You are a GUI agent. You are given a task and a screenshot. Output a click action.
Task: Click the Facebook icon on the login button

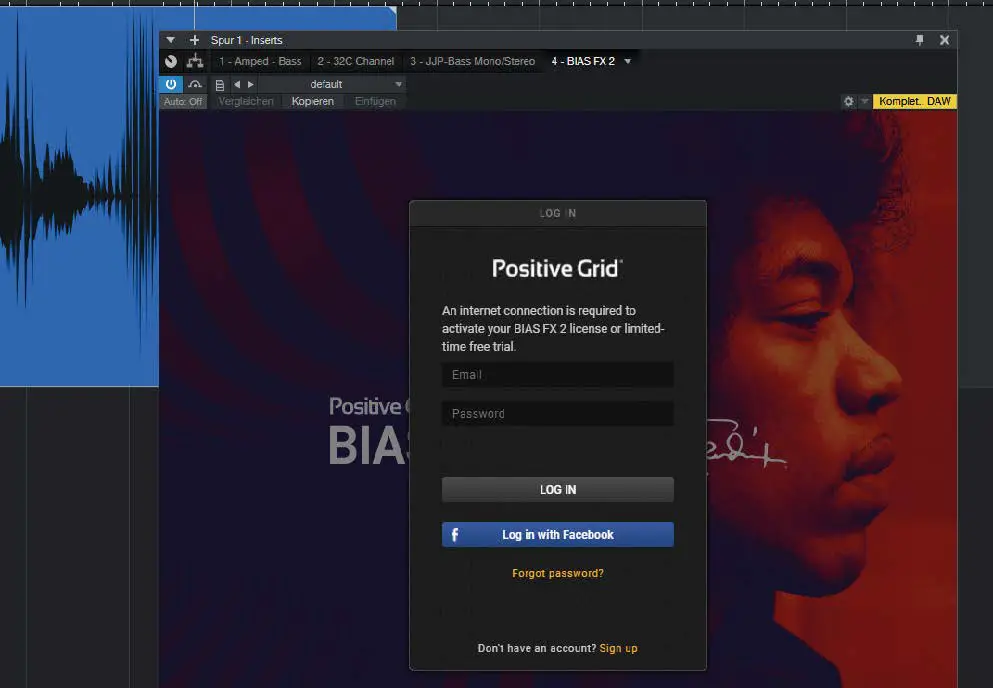tap(456, 534)
